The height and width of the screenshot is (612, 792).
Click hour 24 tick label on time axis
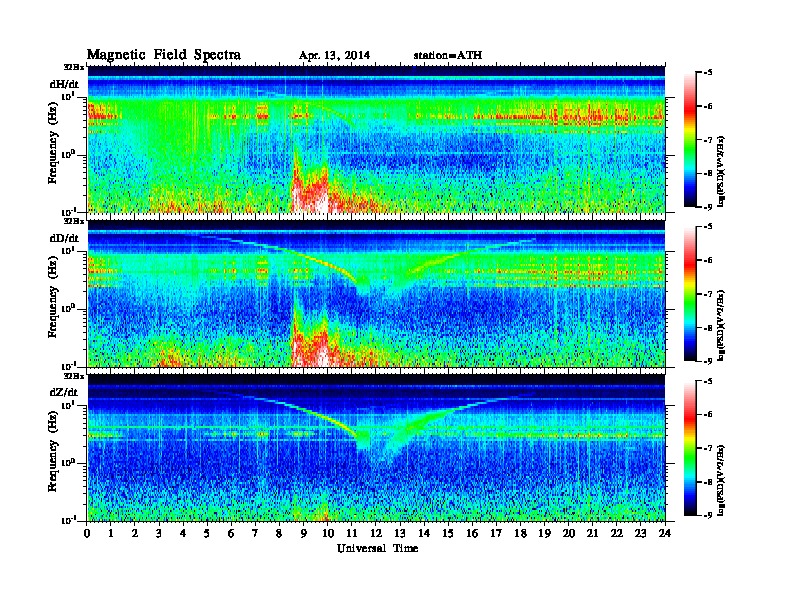pyautogui.click(x=665, y=534)
